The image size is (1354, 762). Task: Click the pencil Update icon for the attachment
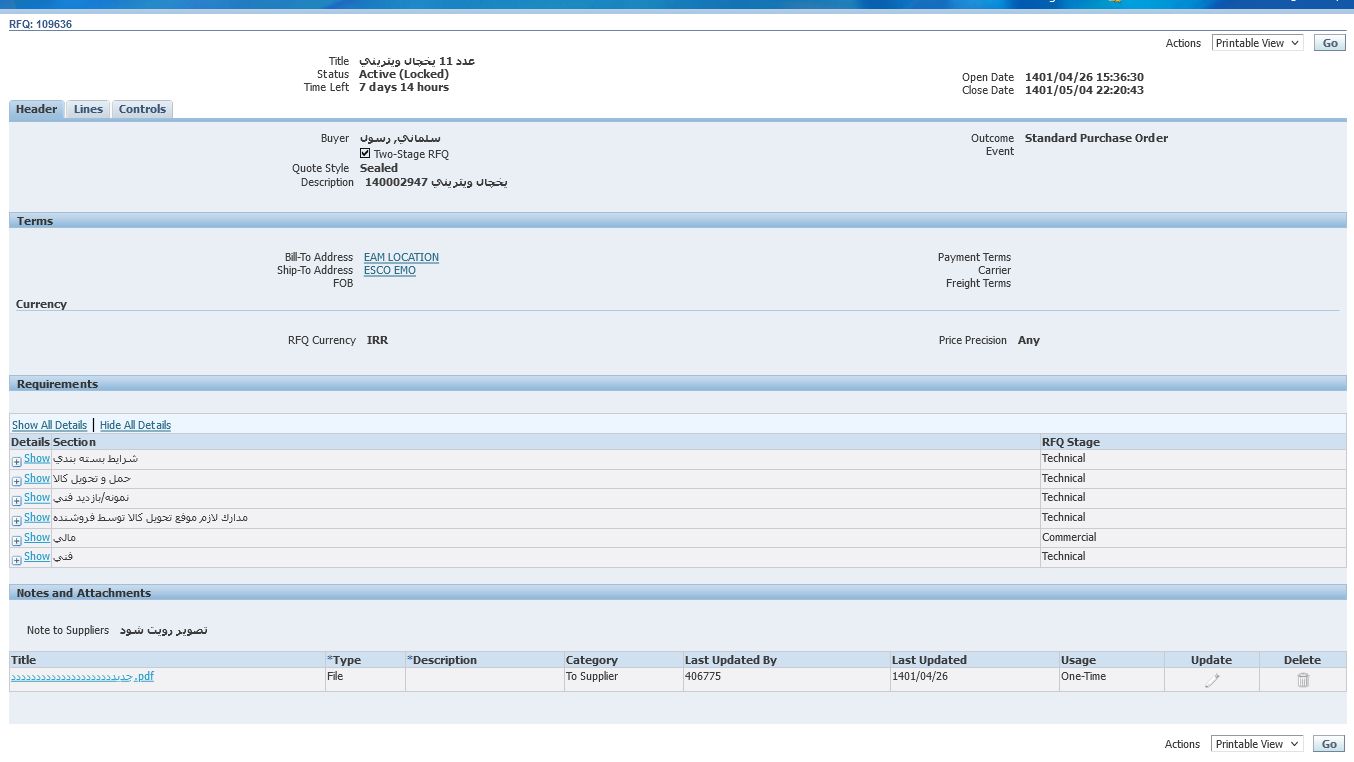click(x=1212, y=680)
